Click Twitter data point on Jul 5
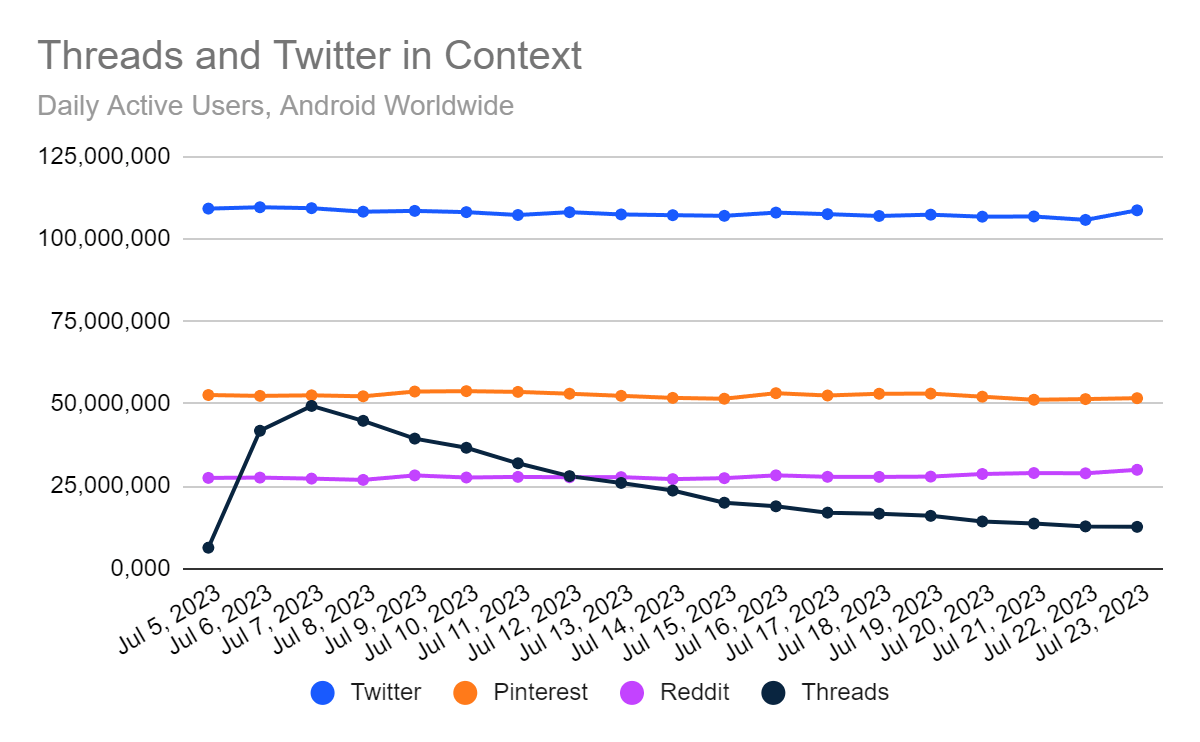The height and width of the screenshot is (742, 1200). [208, 208]
